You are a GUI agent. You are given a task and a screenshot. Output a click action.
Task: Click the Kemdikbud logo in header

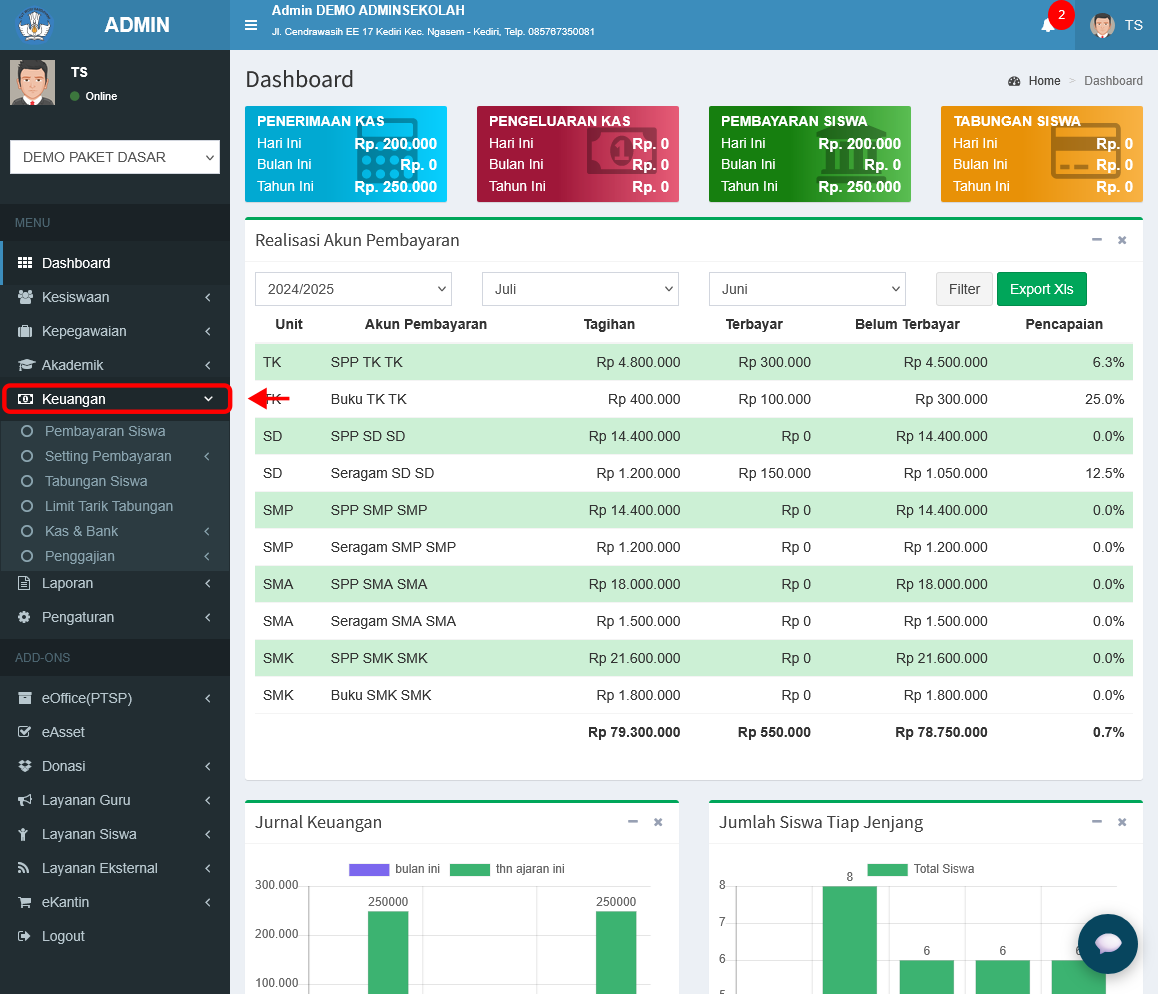coord(34,24)
